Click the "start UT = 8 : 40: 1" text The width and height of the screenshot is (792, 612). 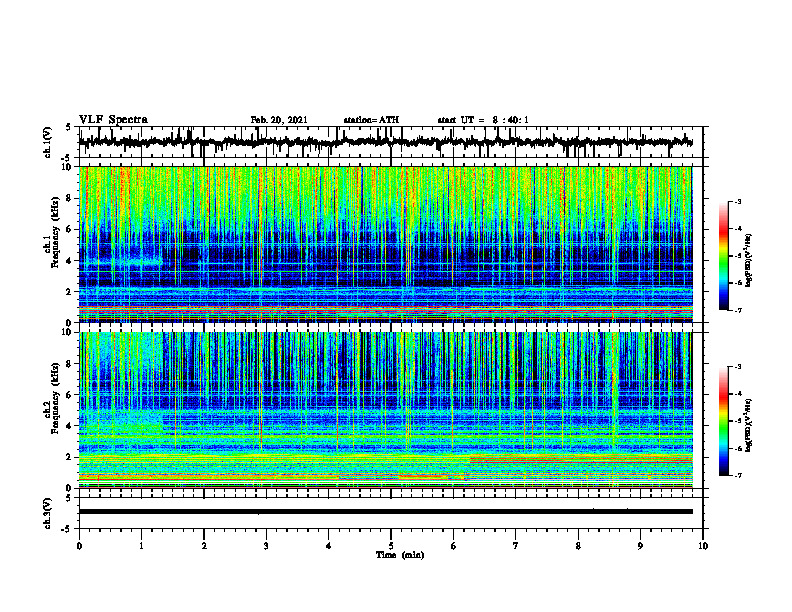point(483,120)
